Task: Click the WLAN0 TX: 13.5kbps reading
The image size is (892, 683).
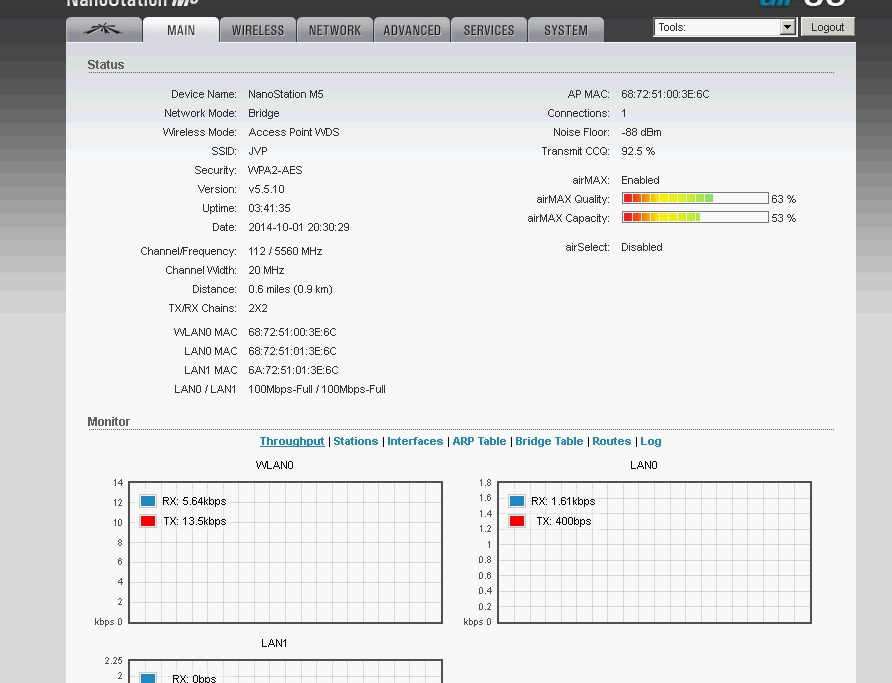Action: coord(195,521)
